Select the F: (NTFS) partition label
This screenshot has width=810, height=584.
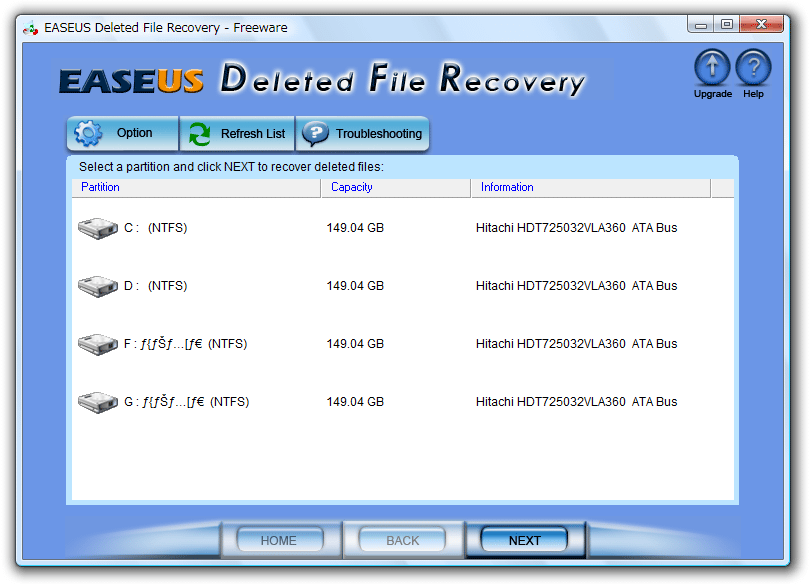[185, 344]
